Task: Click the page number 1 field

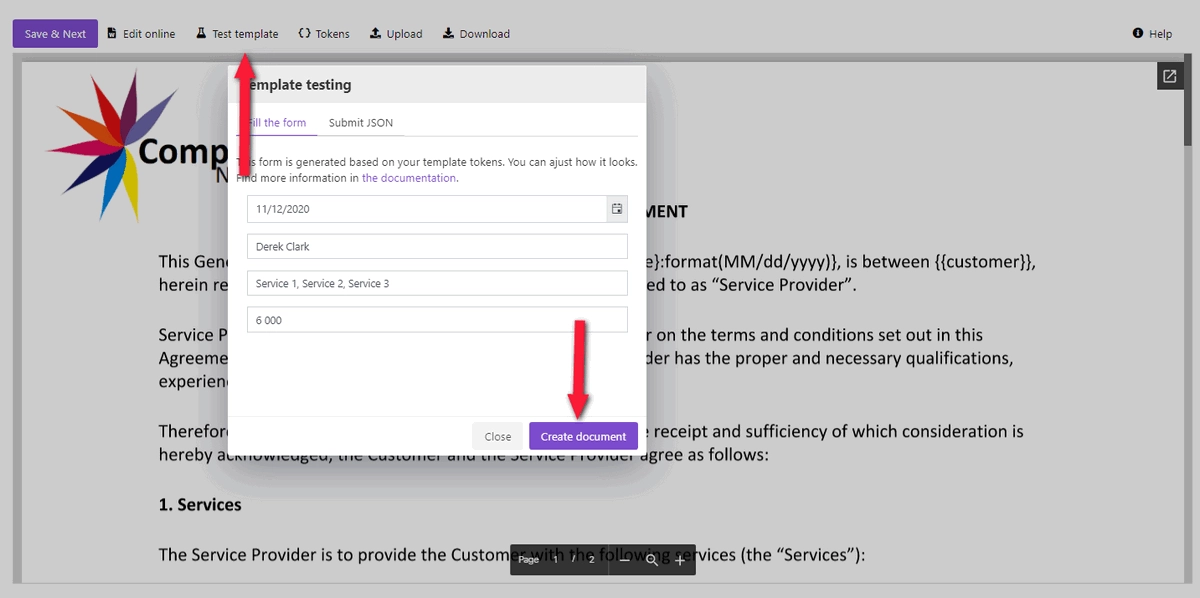Action: [556, 560]
